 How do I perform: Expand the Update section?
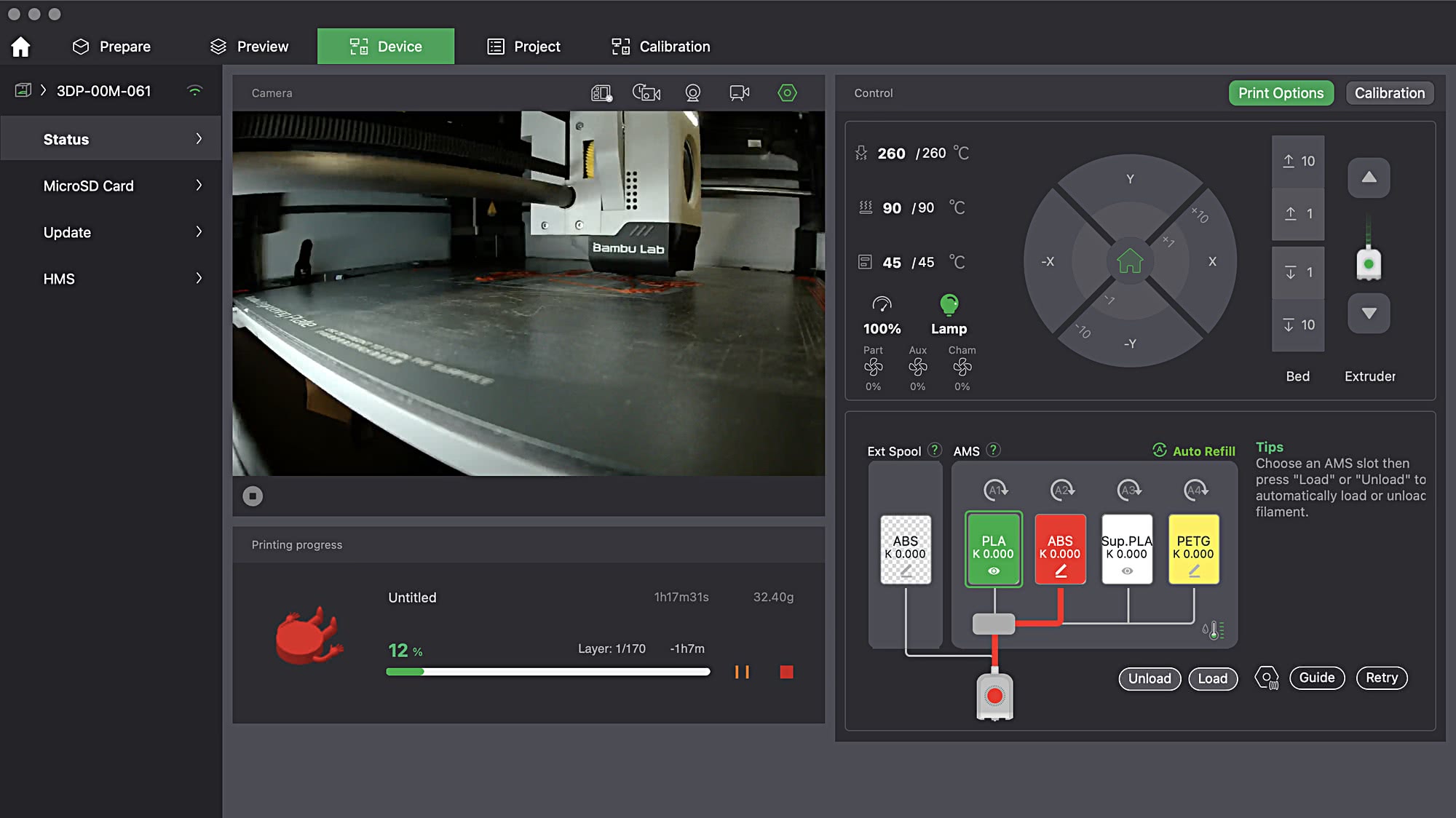111,232
